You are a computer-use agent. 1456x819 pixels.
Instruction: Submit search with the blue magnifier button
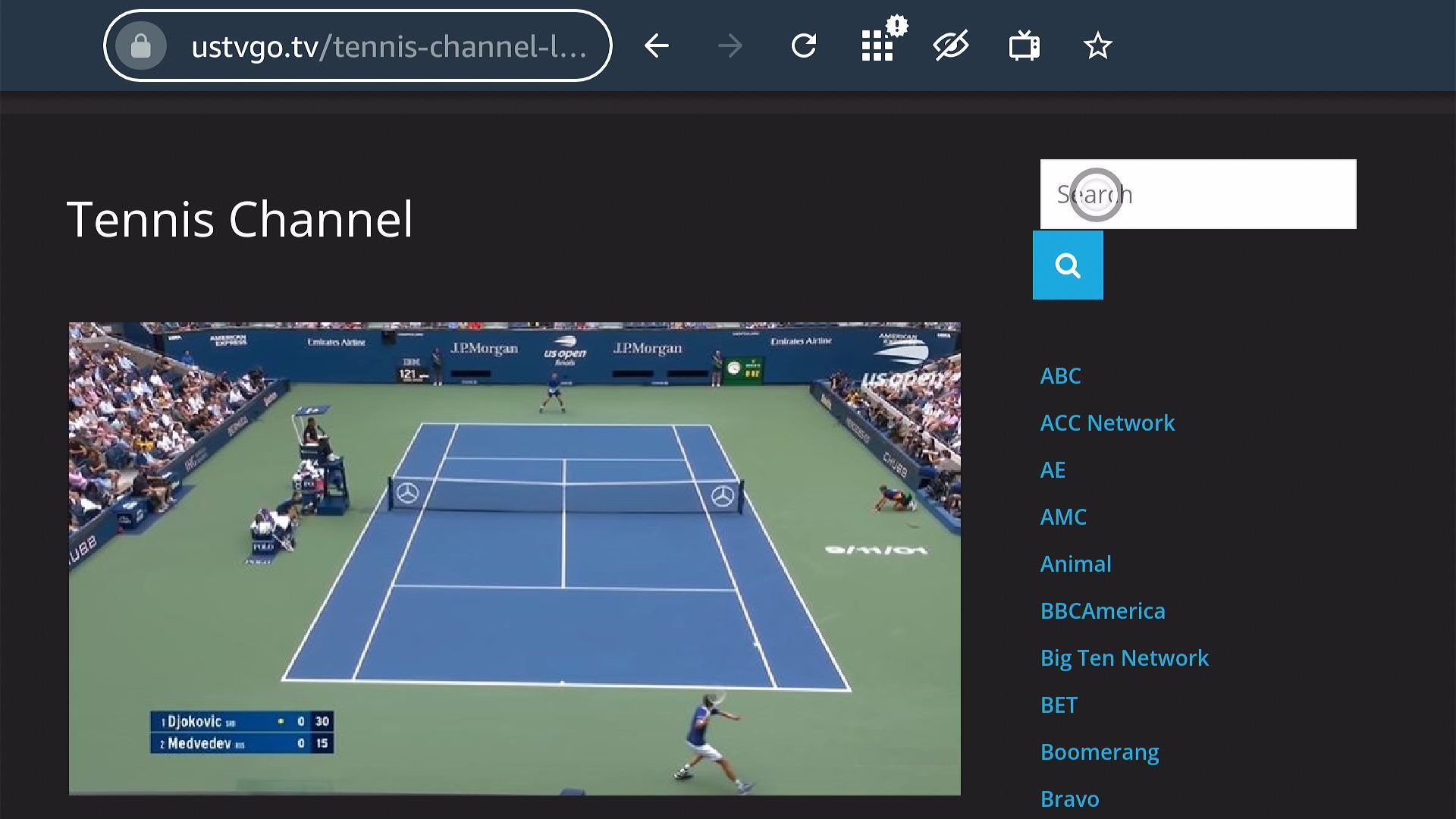pyautogui.click(x=1068, y=265)
